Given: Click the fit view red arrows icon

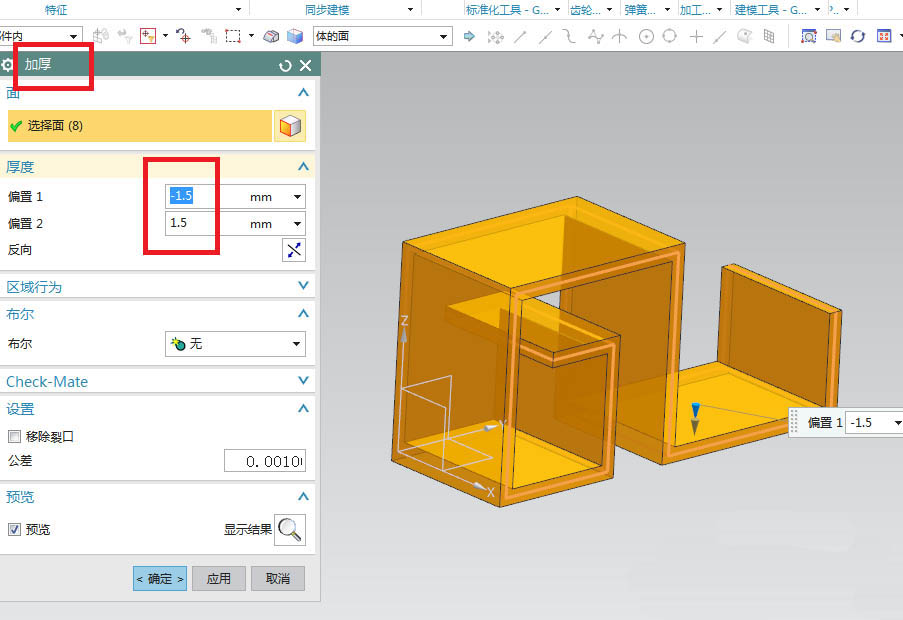Looking at the screenshot, I should [884, 36].
